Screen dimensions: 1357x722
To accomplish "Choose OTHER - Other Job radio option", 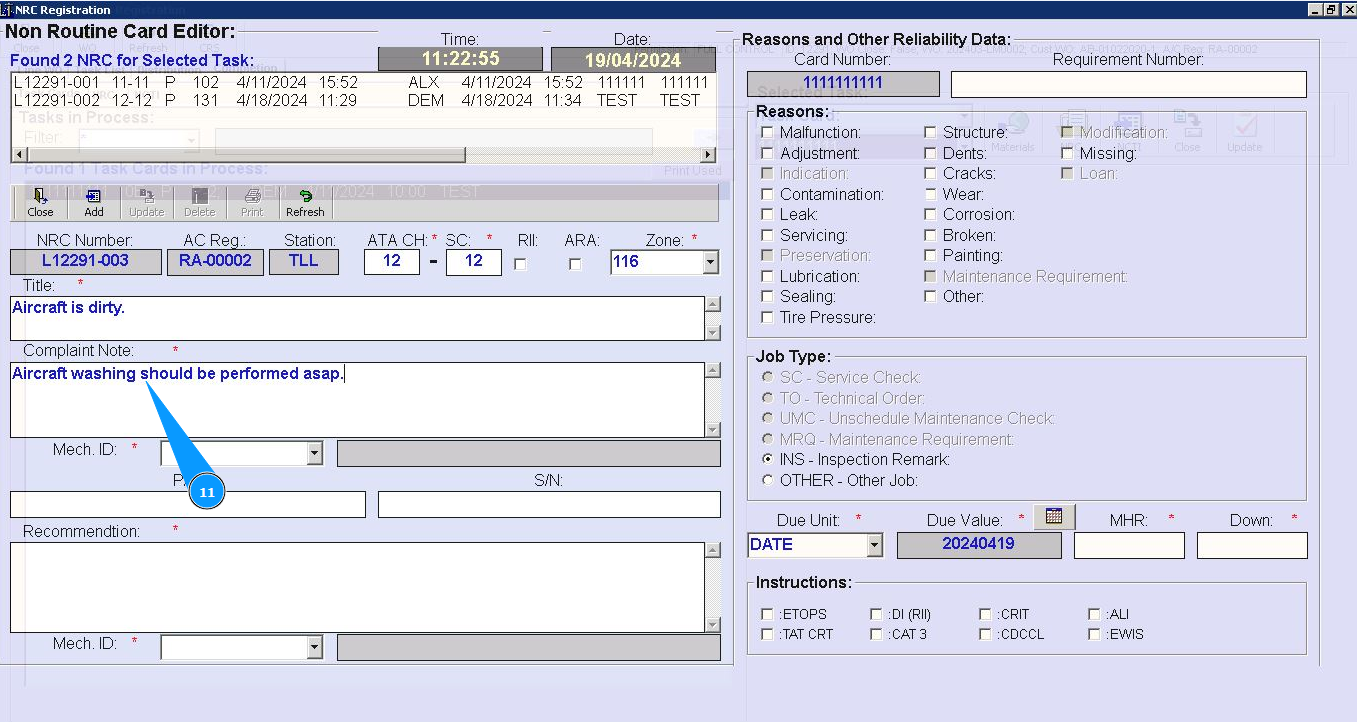I will point(767,480).
